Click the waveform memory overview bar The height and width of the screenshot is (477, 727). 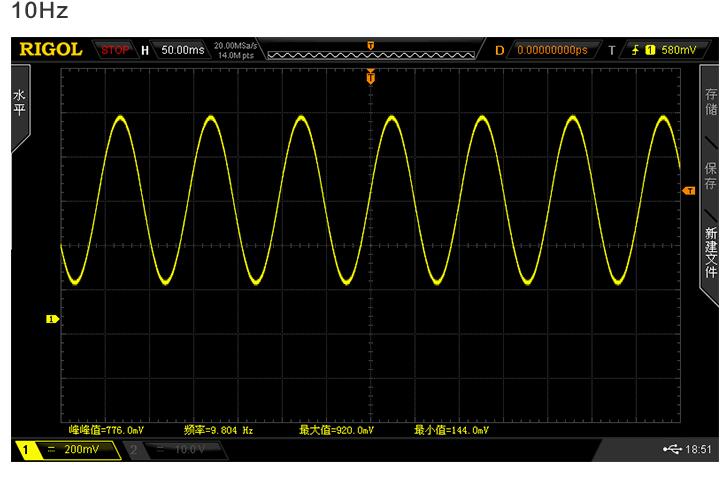370,51
